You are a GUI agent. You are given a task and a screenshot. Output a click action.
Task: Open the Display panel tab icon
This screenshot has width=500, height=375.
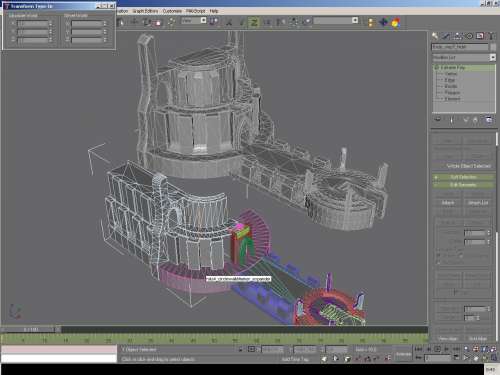pyautogui.click(x=480, y=36)
